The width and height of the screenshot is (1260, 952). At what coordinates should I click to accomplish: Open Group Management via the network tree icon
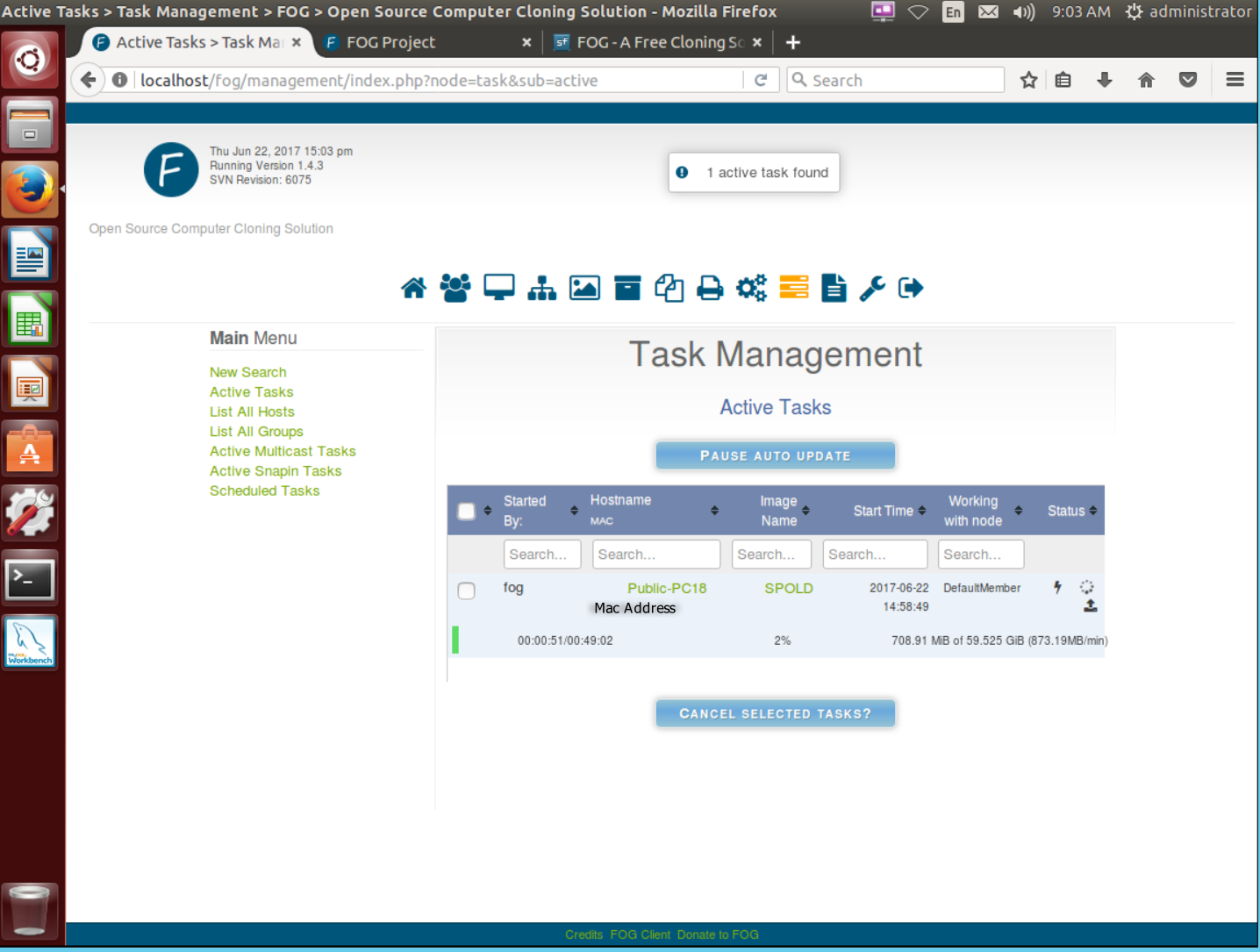click(541, 287)
